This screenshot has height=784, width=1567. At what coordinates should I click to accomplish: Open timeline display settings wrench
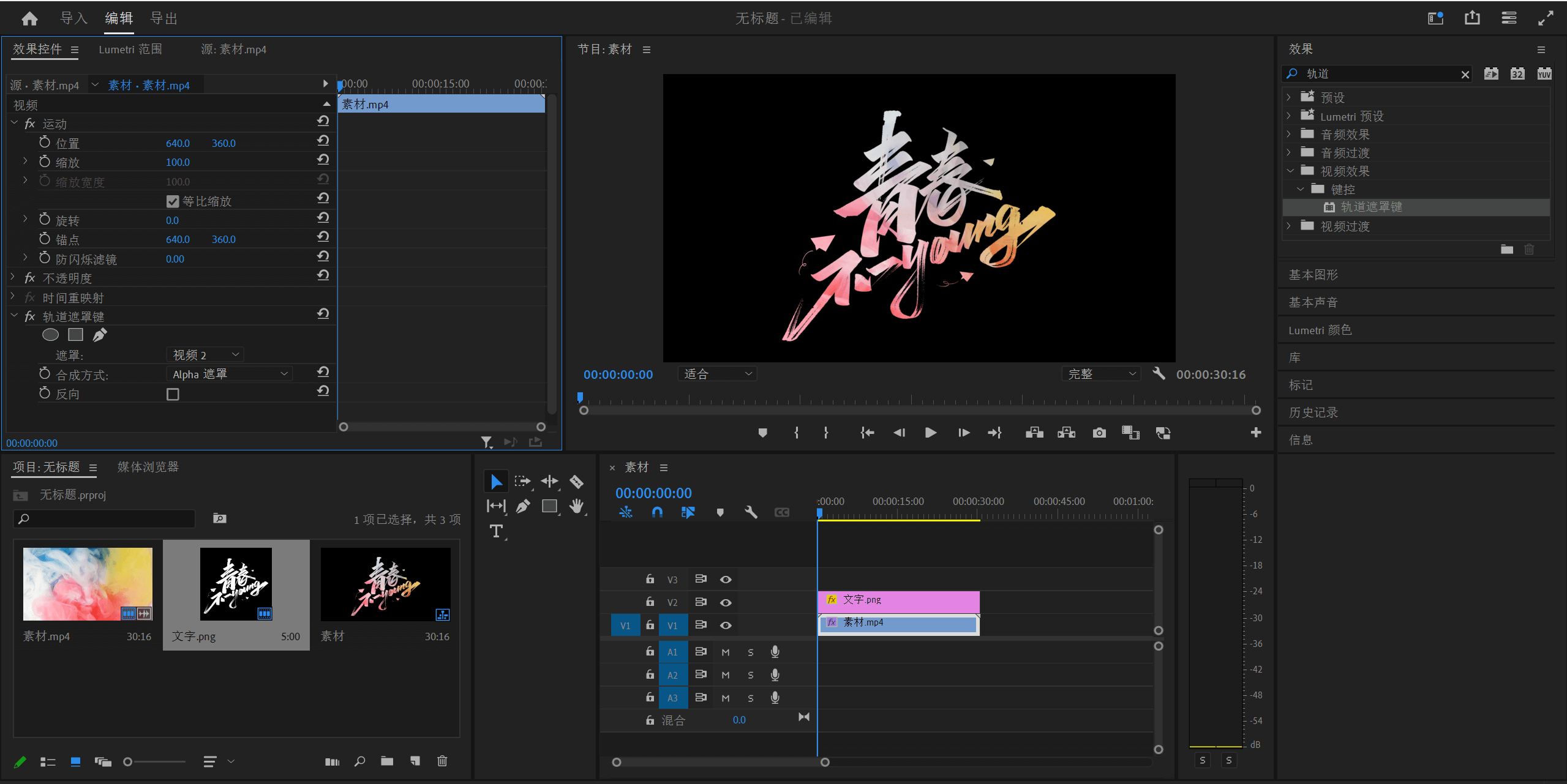(750, 512)
